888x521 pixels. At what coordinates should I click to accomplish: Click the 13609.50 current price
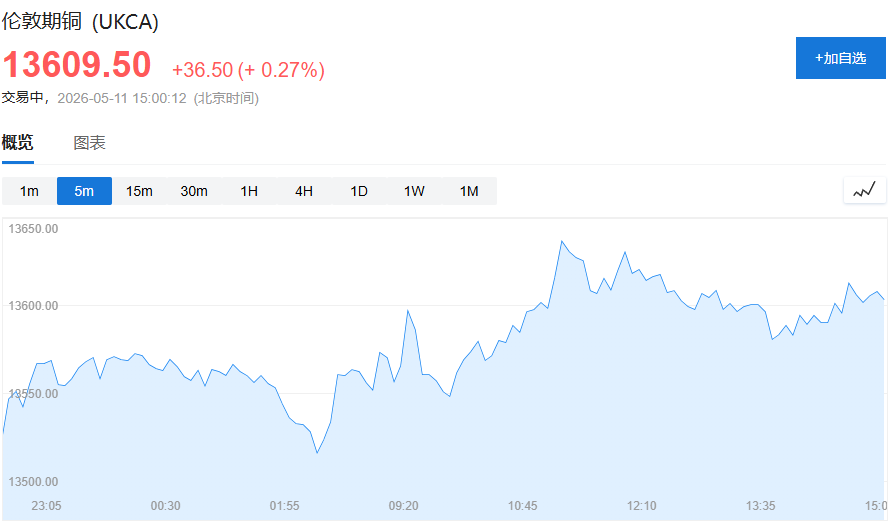click(76, 64)
